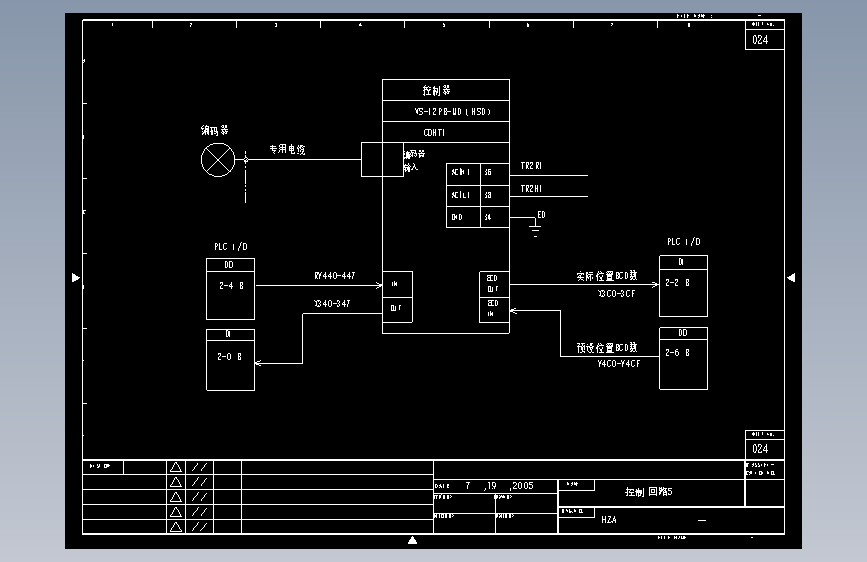Select the S6 terminal cell
Screen dimensions: 867x562
tap(494, 173)
